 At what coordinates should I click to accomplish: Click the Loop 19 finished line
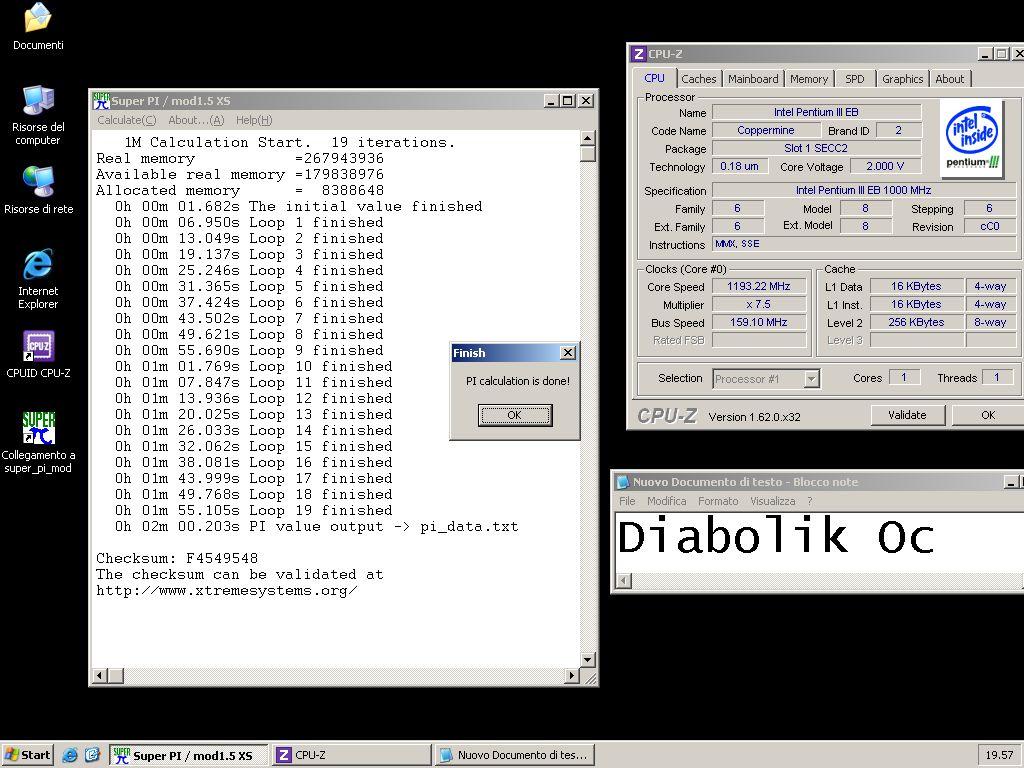tap(254, 511)
